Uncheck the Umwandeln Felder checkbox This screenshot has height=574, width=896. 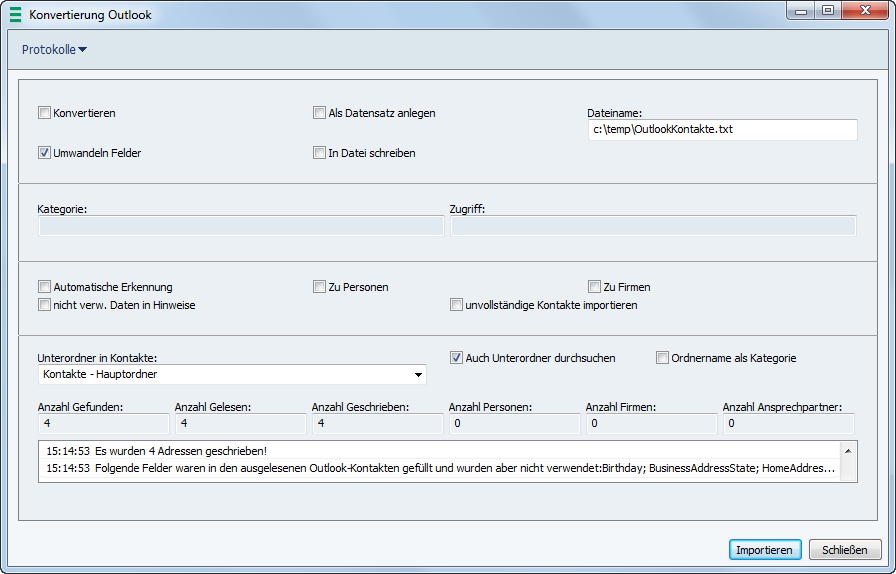[x=44, y=153]
